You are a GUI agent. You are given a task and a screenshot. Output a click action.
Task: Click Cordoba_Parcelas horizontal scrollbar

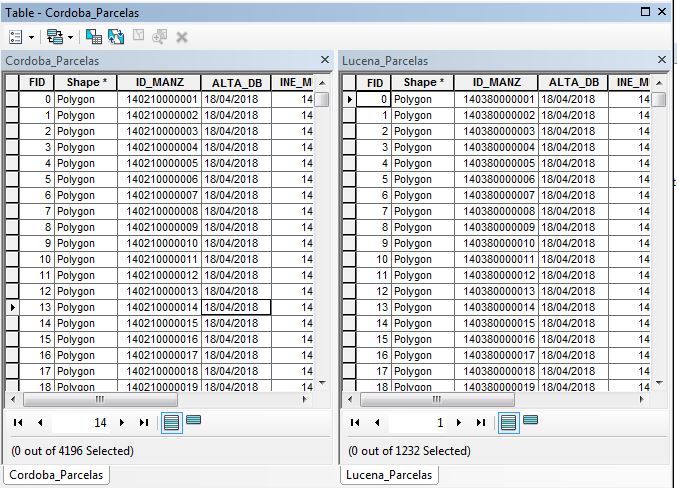tap(160, 398)
